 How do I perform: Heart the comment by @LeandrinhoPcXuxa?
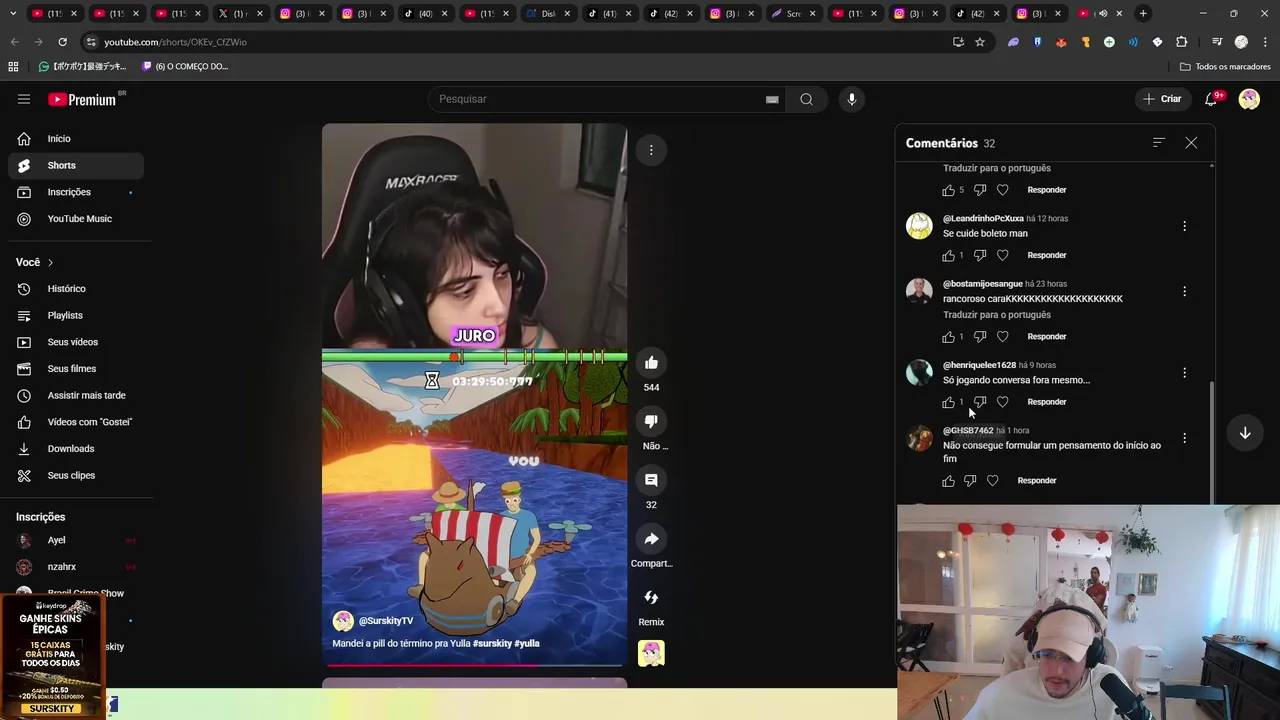tap(1003, 255)
